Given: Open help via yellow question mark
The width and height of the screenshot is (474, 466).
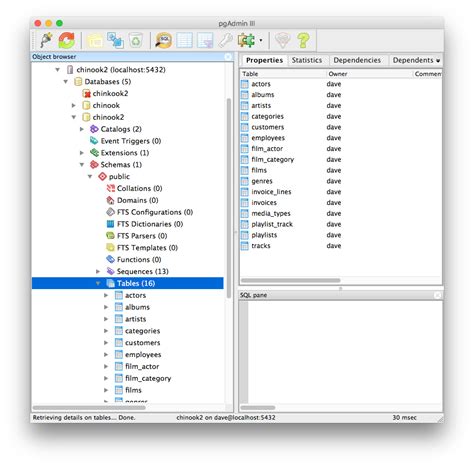Looking at the screenshot, I should [303, 40].
